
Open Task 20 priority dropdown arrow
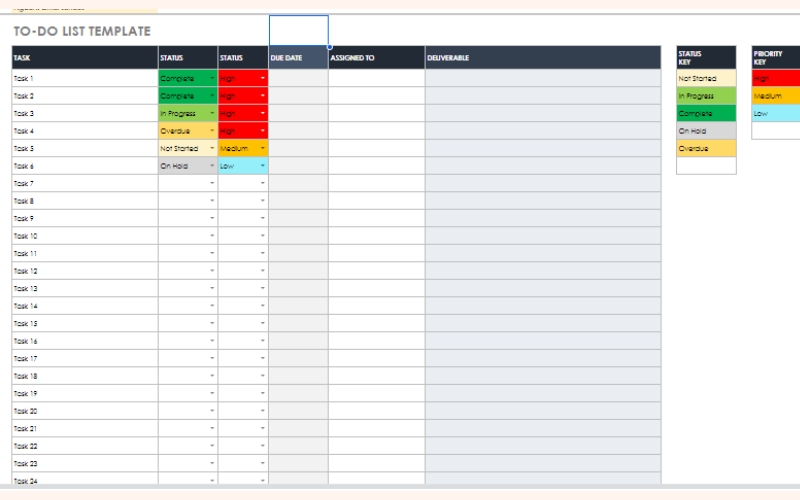(263, 411)
